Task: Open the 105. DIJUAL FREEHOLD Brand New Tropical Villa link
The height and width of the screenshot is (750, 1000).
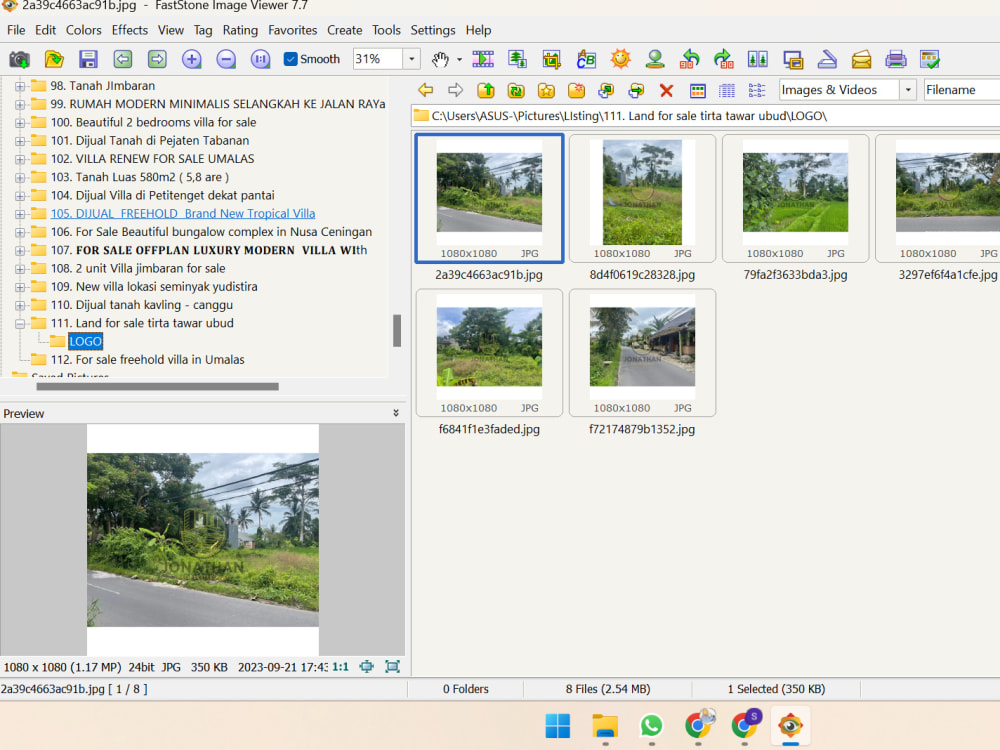Action: point(183,214)
